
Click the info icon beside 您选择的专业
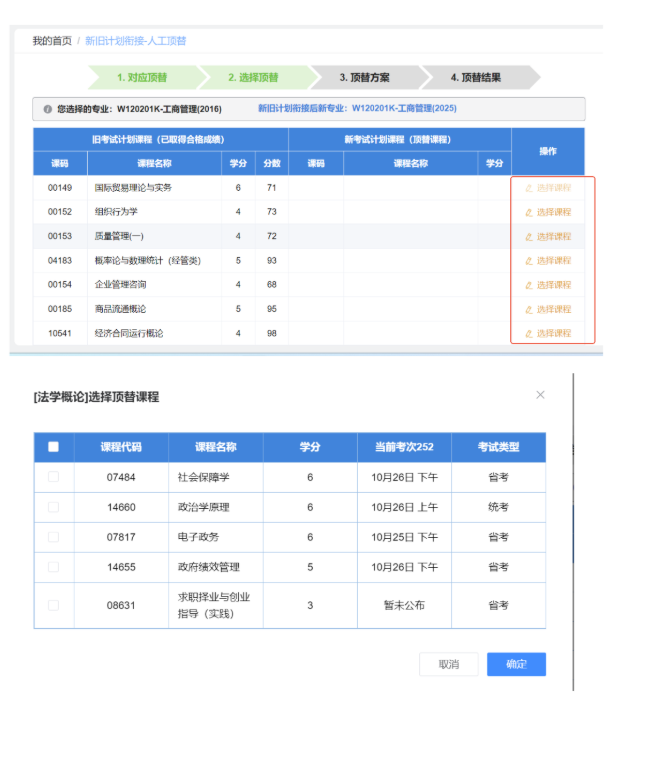(47, 108)
